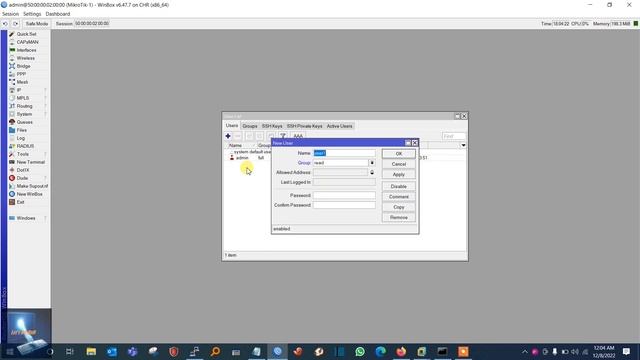The image size is (640, 360).
Task: Show hidden tray icons chevron
Action: coord(525,351)
